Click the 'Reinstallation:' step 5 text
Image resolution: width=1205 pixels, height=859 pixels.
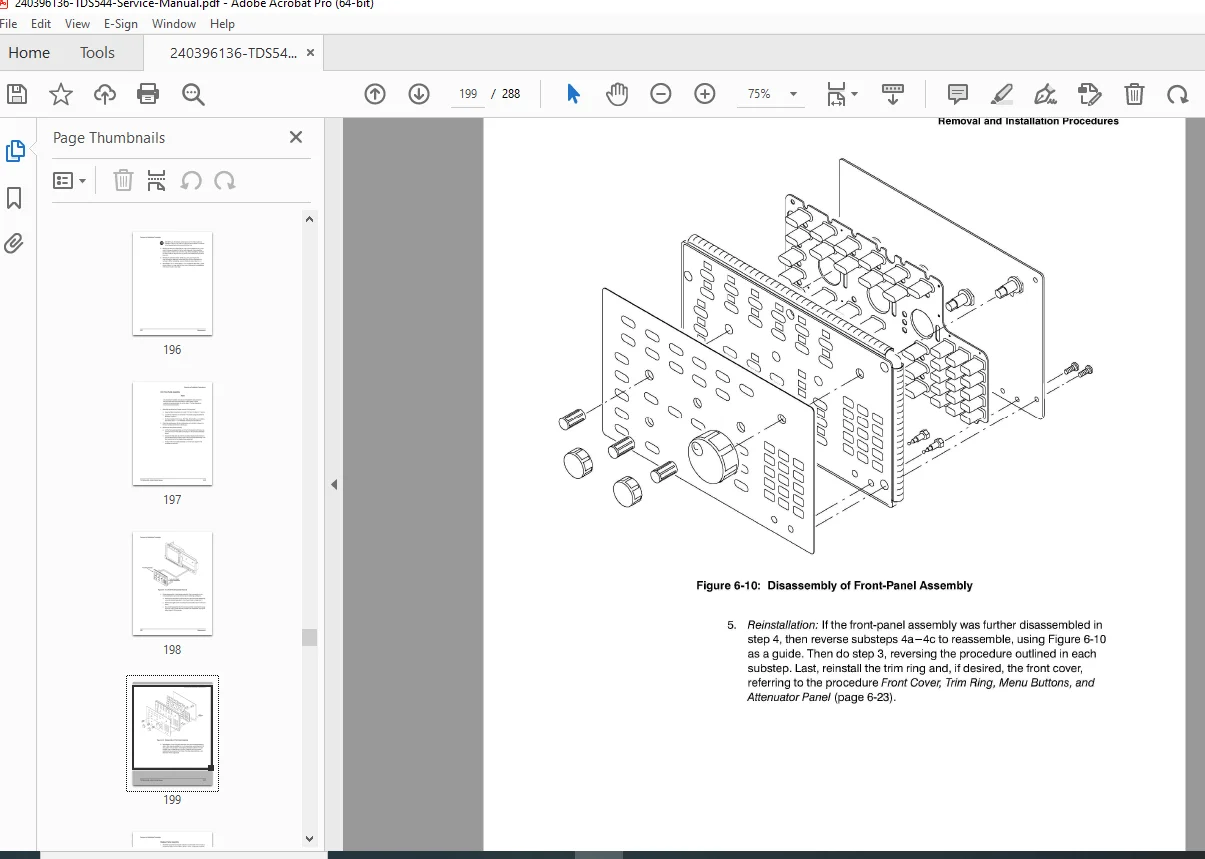point(782,625)
